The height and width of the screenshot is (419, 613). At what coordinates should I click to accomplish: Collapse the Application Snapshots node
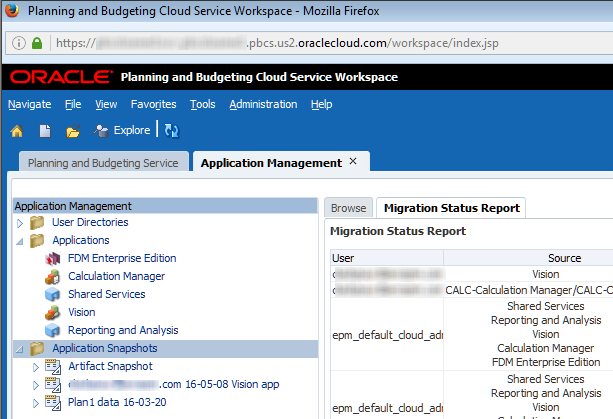point(20,348)
